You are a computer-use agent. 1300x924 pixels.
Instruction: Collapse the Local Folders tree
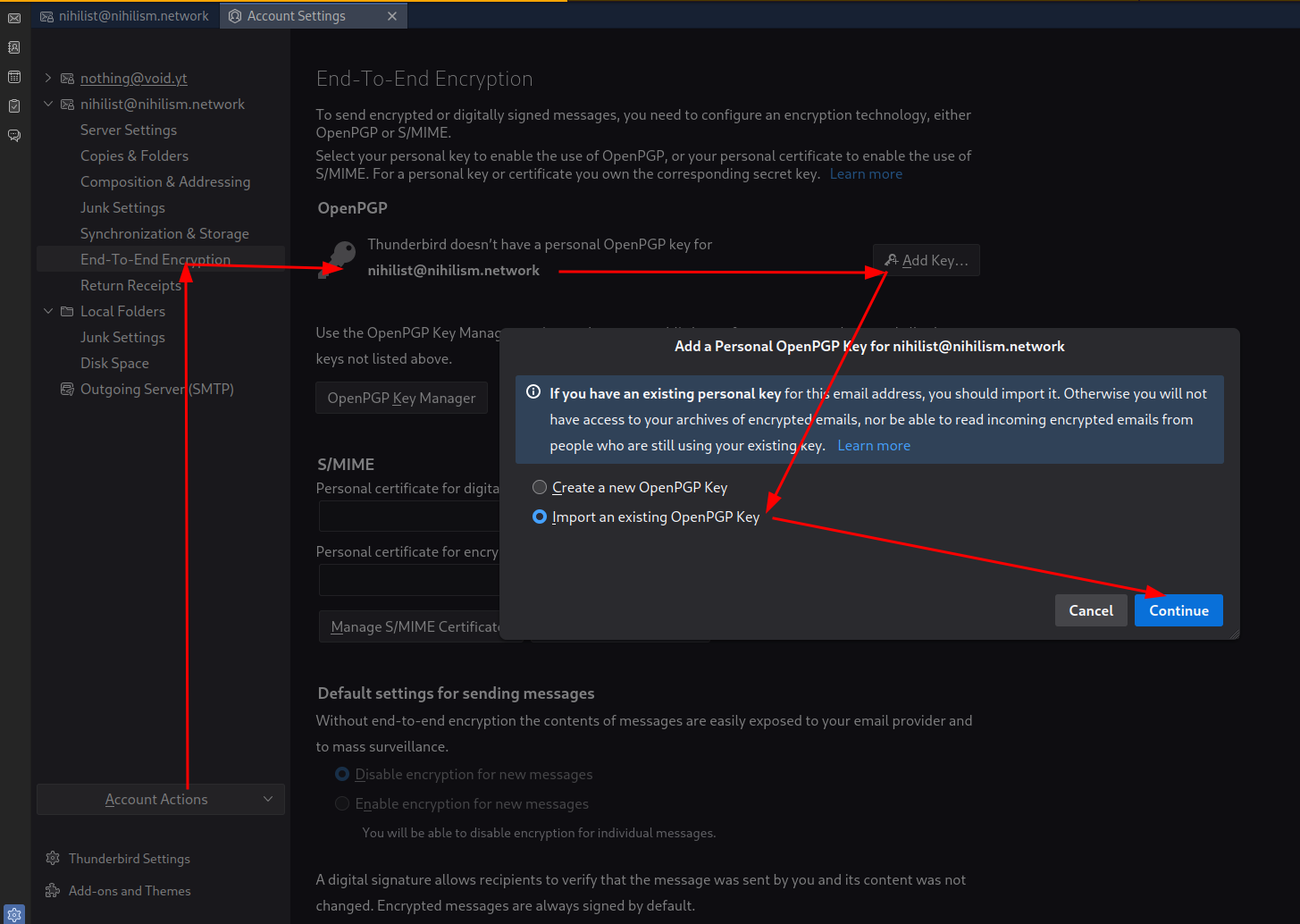48,312
